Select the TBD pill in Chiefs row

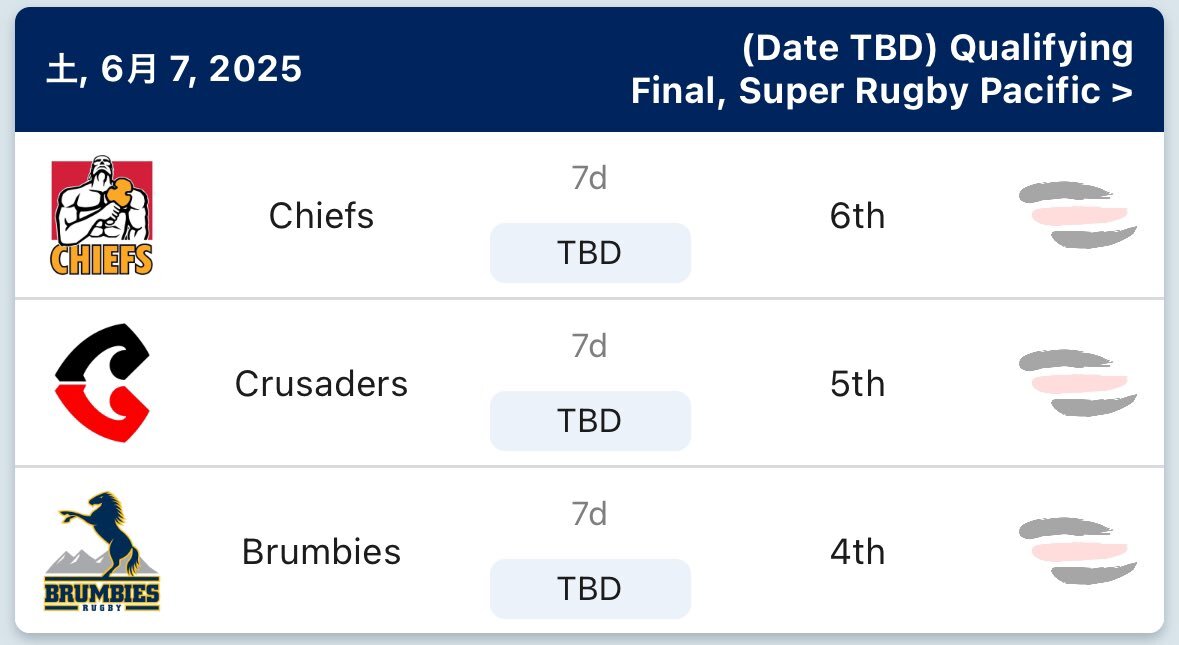click(x=590, y=253)
